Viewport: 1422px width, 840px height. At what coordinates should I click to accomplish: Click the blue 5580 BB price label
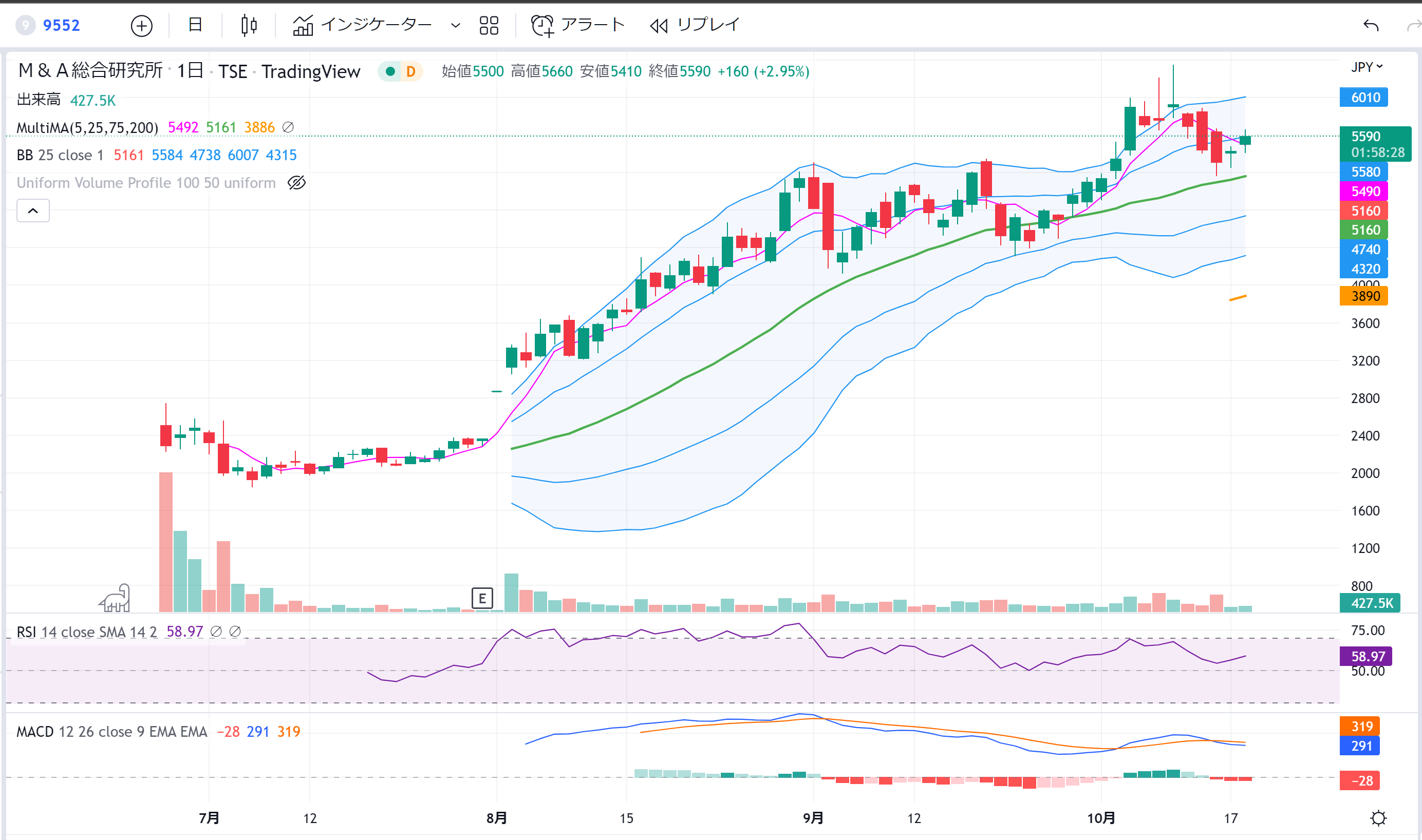[x=1364, y=172]
